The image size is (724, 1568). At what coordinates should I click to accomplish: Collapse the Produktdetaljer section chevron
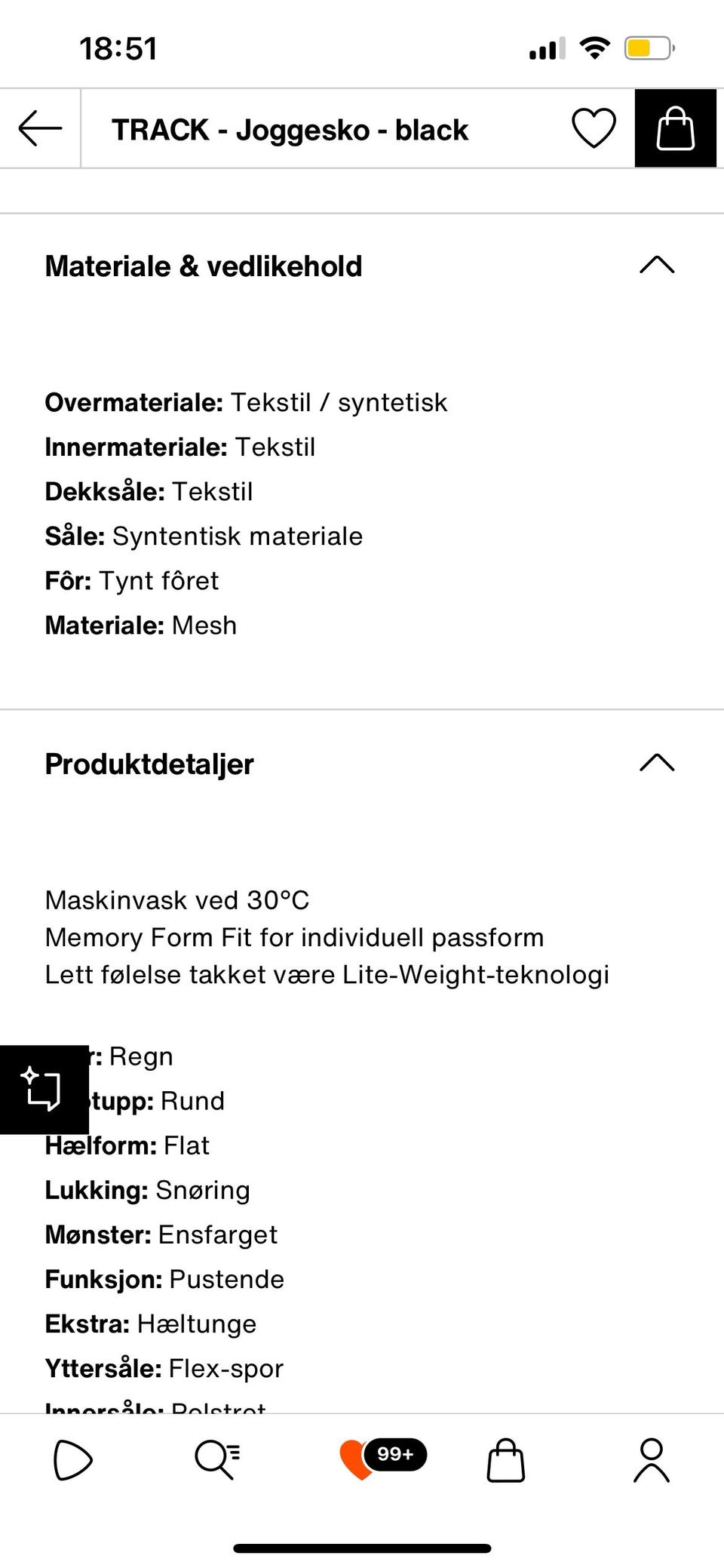click(x=657, y=763)
